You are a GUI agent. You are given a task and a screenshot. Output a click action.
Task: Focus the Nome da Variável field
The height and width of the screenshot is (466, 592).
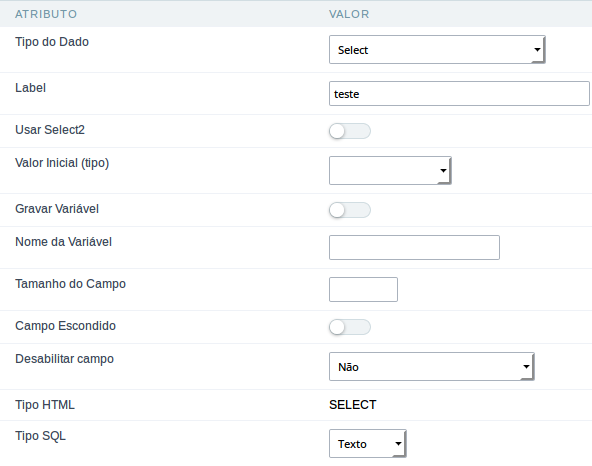[414, 247]
